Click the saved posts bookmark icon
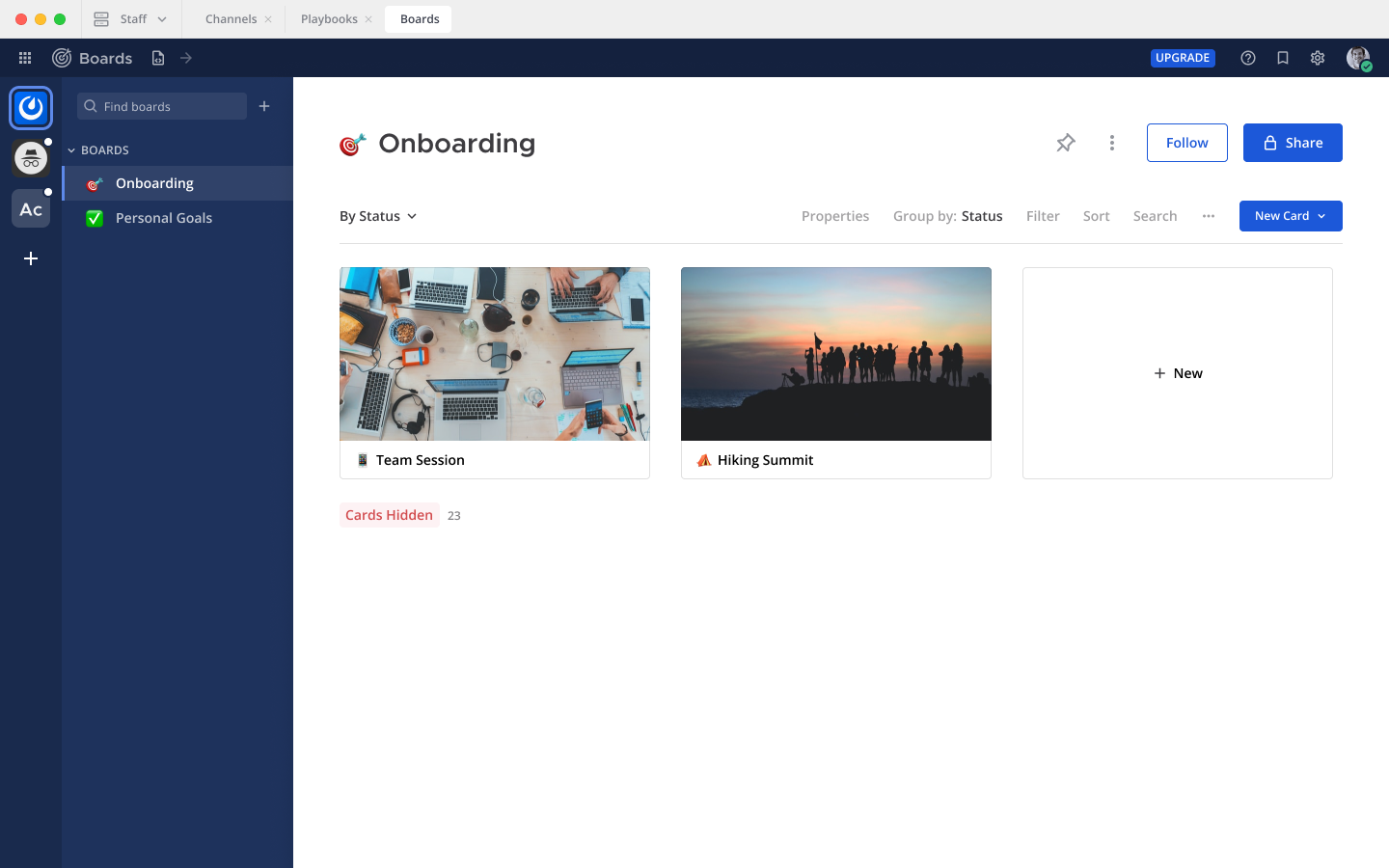This screenshot has height=868, width=1389. pyautogui.click(x=1283, y=58)
